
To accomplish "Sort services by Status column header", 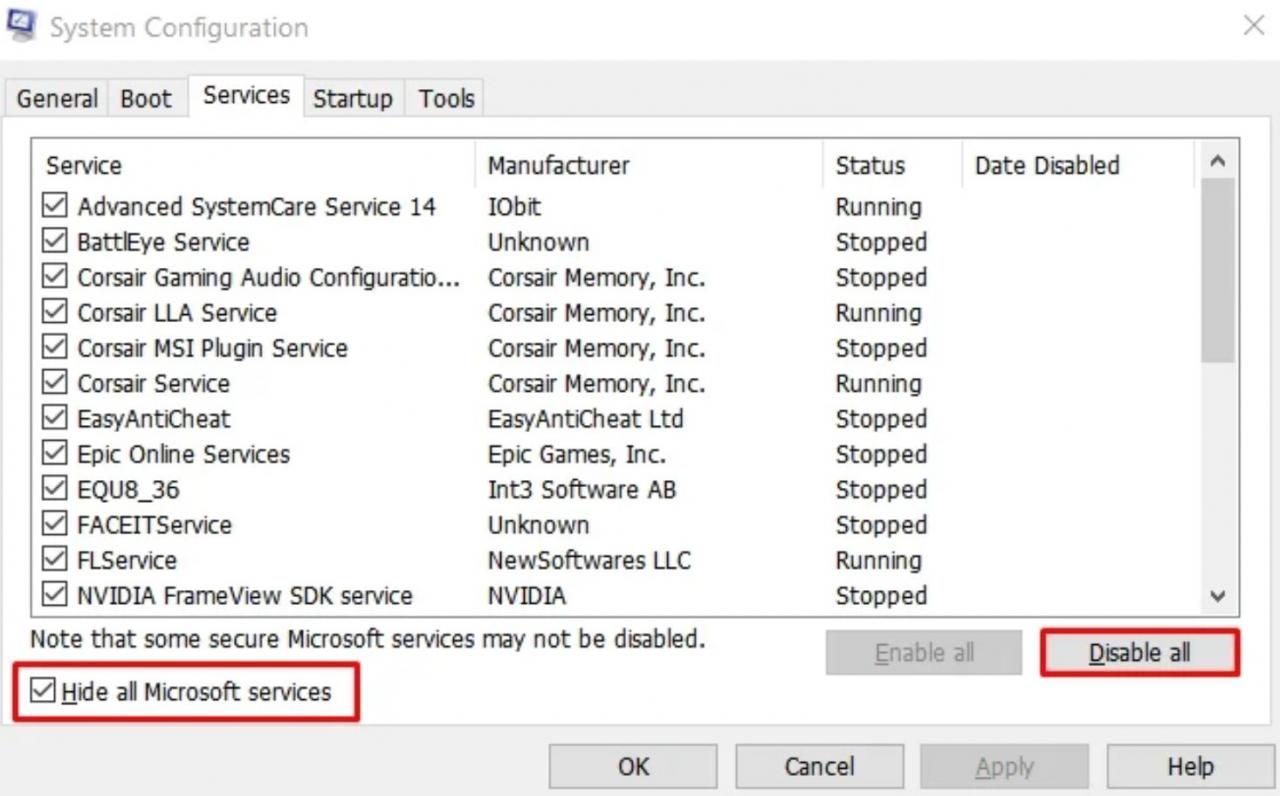I will pos(869,166).
